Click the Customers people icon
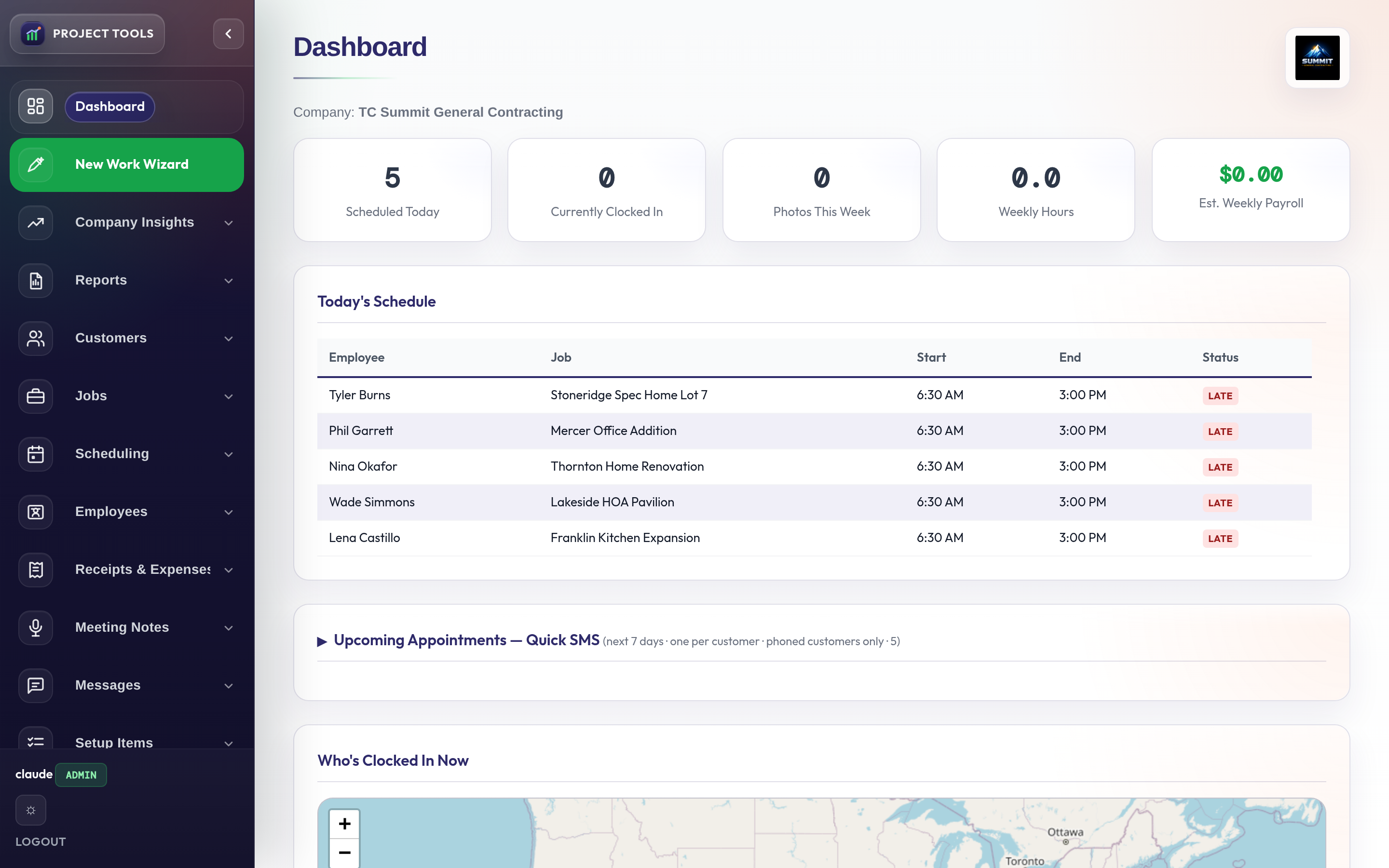 pos(36,339)
